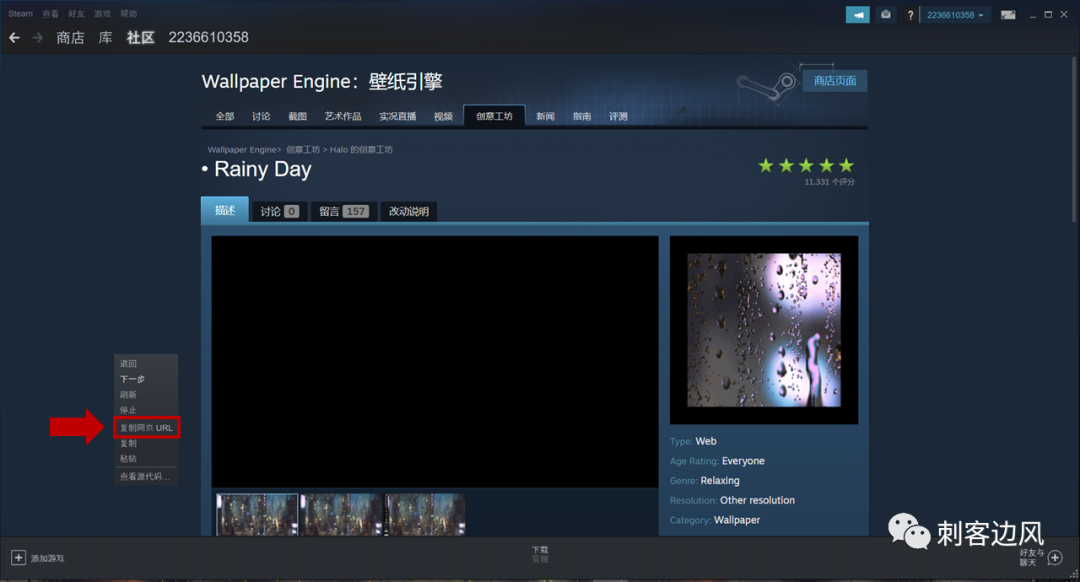Select the 新闻 hub tab
The width and height of the screenshot is (1080, 582).
pos(546,116)
